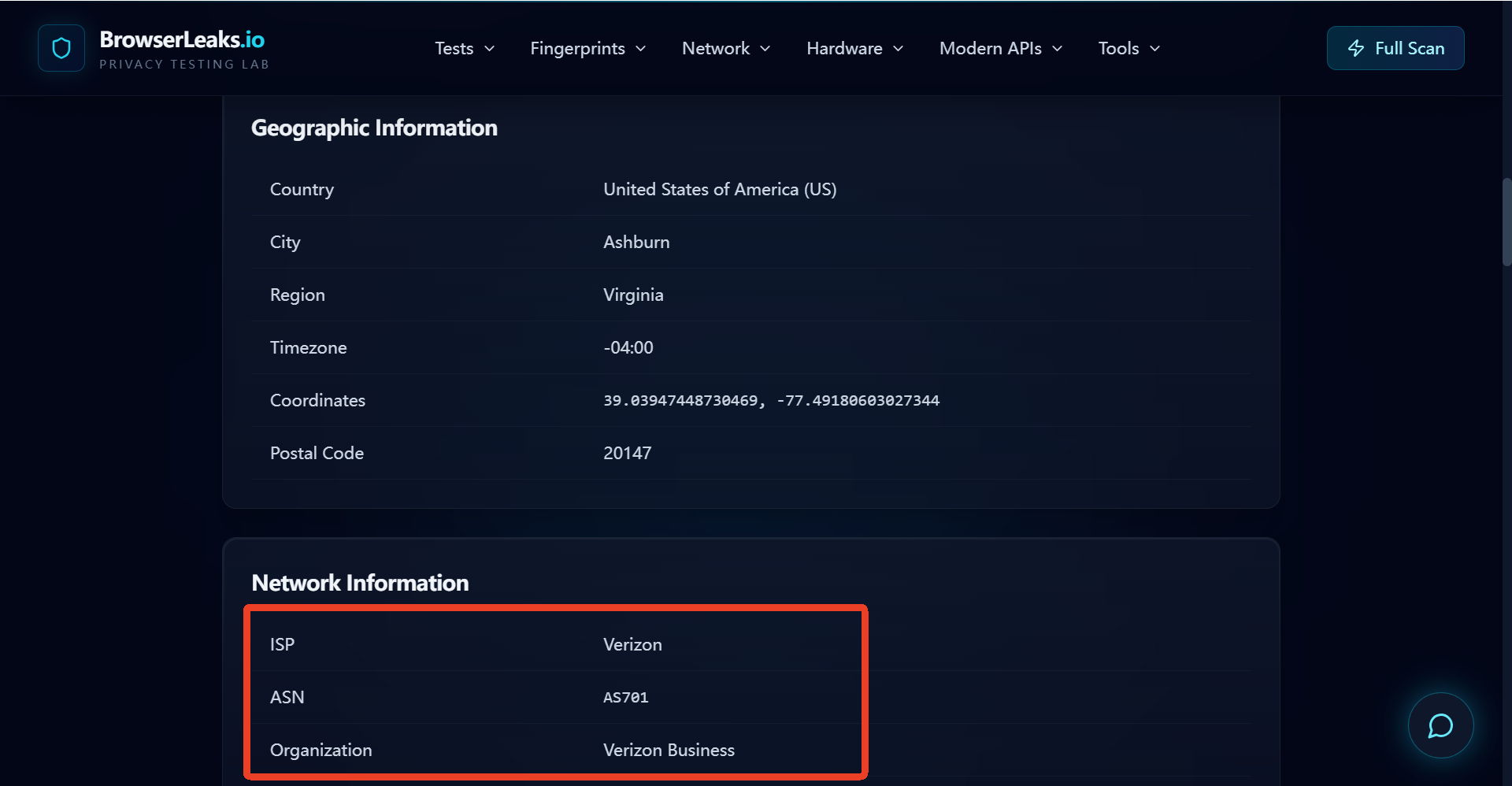Click the City row label
The width and height of the screenshot is (1512, 786).
point(285,242)
